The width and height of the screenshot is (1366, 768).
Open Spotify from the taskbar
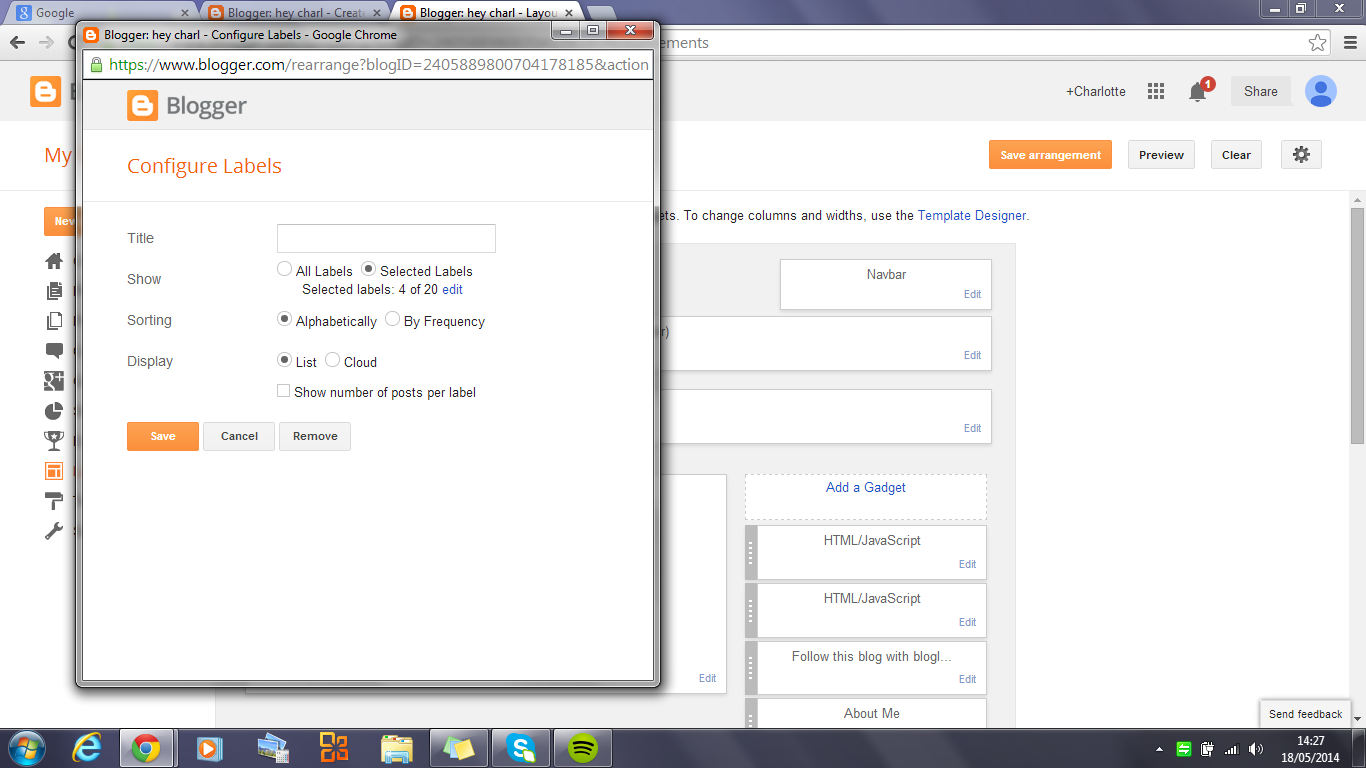pyautogui.click(x=583, y=748)
